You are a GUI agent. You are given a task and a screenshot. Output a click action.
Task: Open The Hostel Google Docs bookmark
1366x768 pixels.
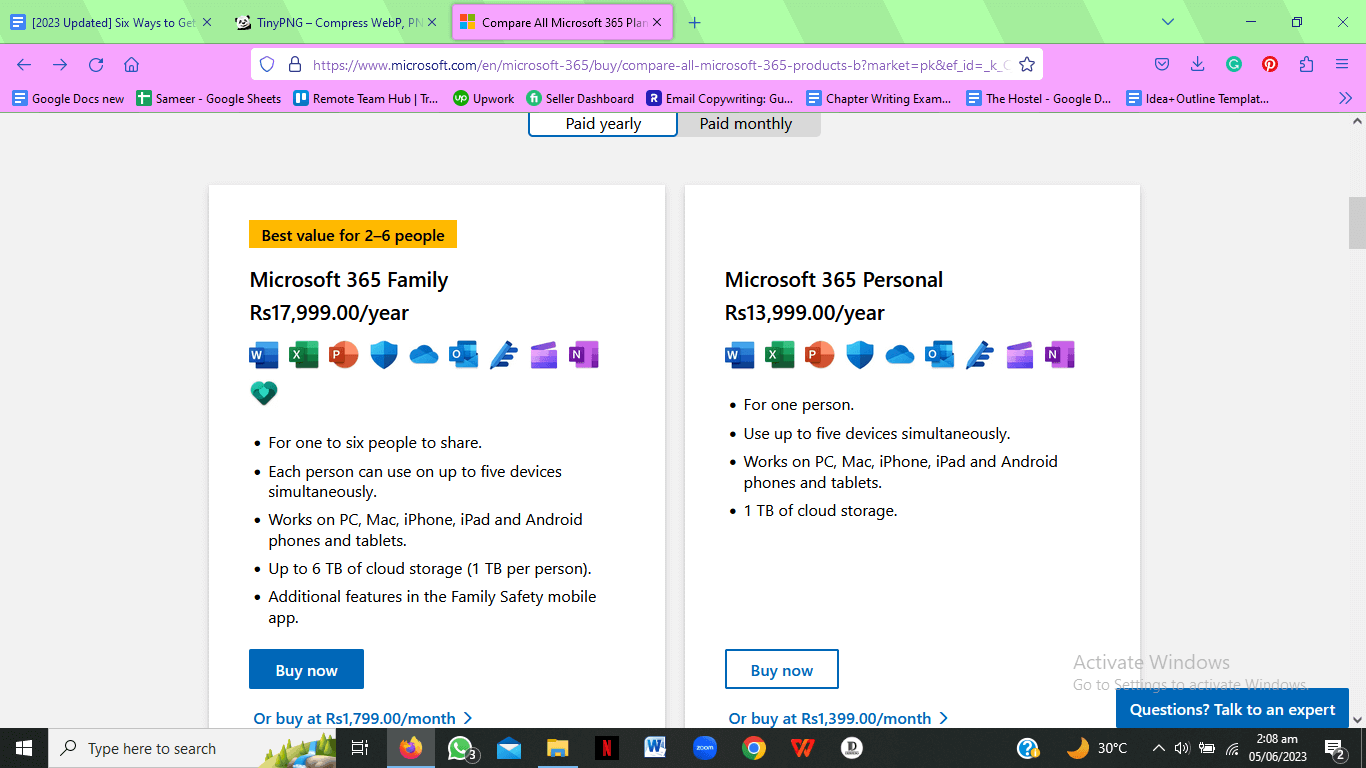1039,98
